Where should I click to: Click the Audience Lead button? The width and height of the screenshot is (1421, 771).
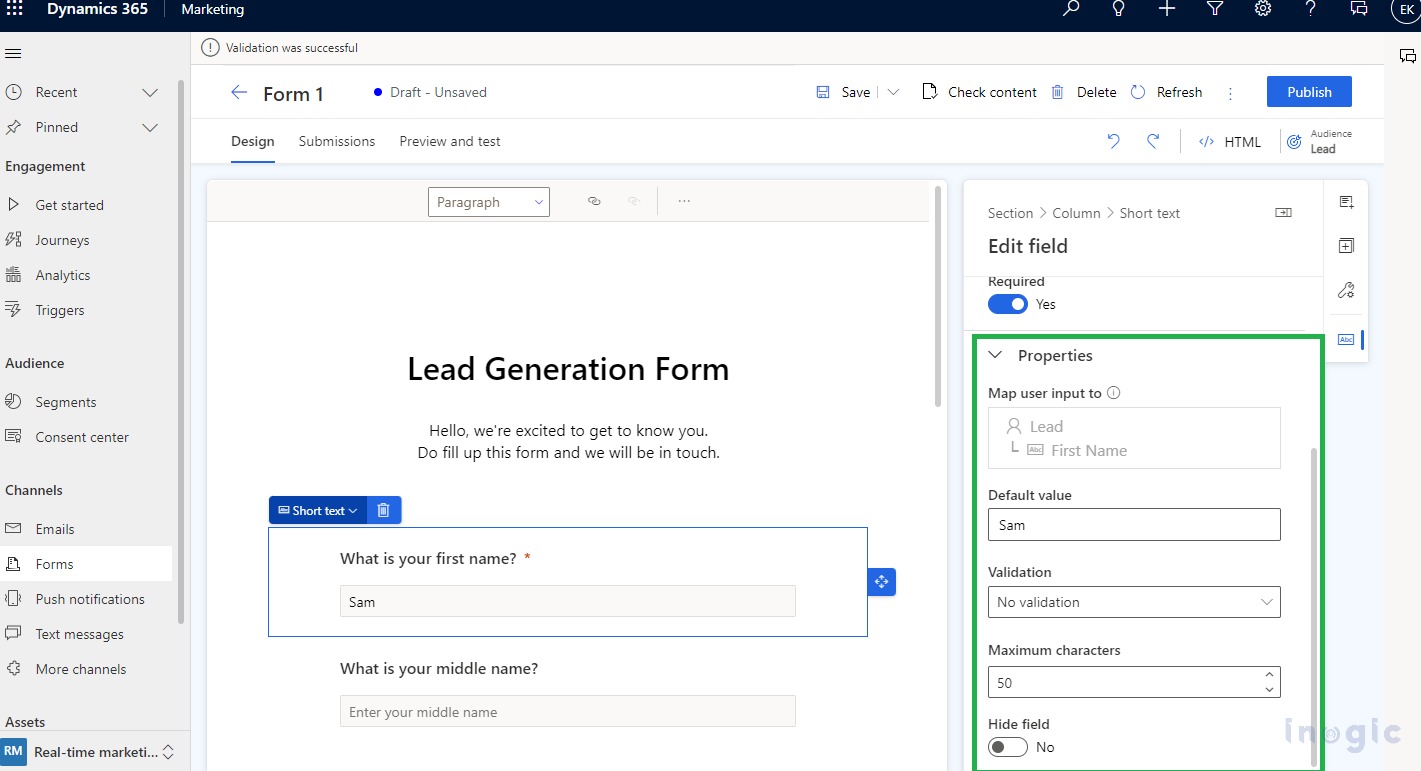[x=1318, y=142]
